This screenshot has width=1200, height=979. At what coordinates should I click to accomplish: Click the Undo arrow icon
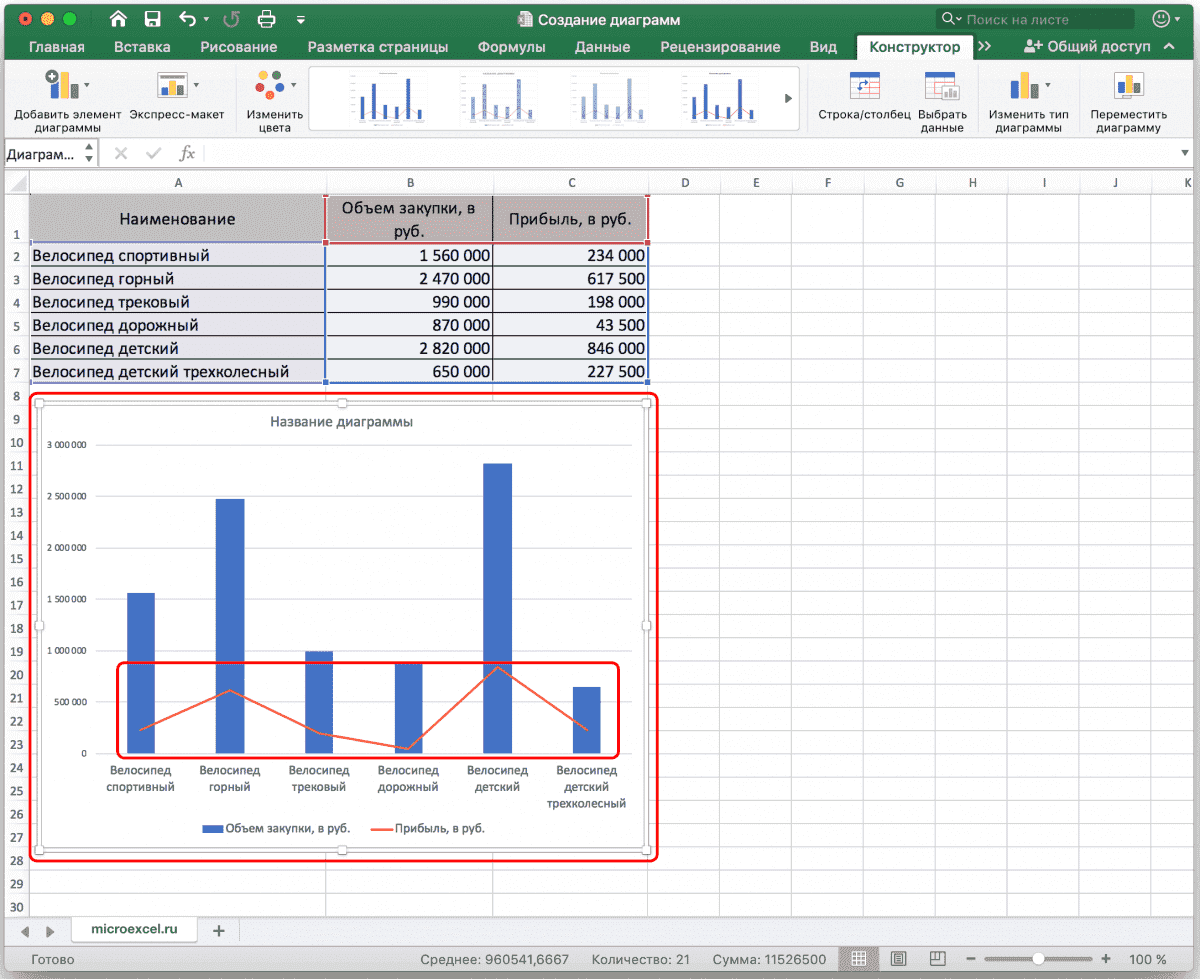coord(187,19)
